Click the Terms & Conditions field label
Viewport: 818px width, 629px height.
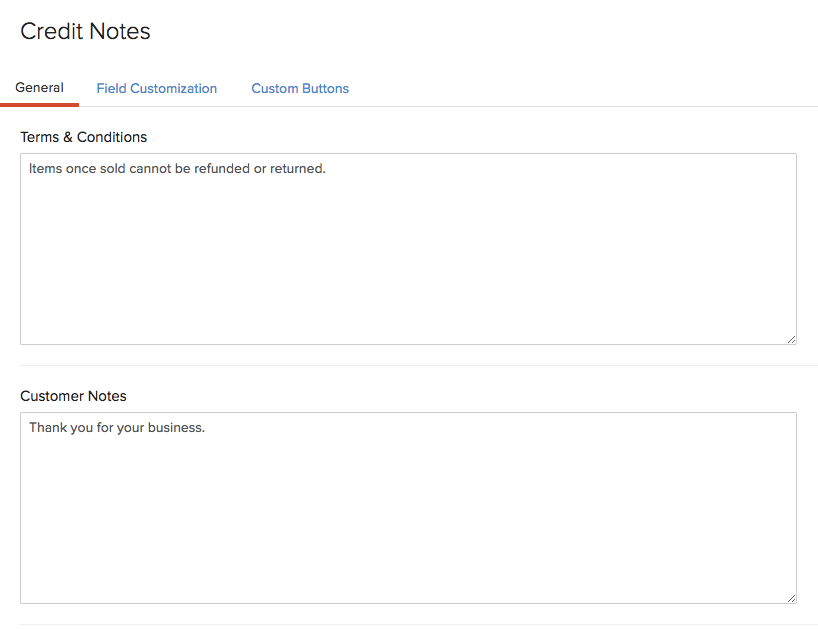(x=84, y=137)
